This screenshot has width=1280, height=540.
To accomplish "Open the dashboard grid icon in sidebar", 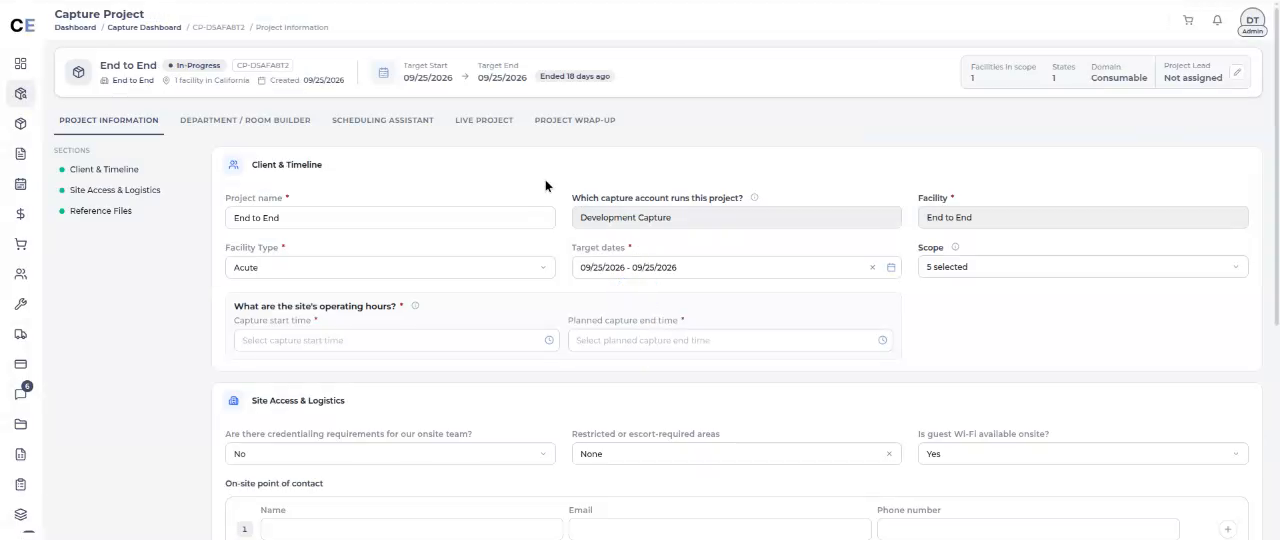I will [x=20, y=63].
